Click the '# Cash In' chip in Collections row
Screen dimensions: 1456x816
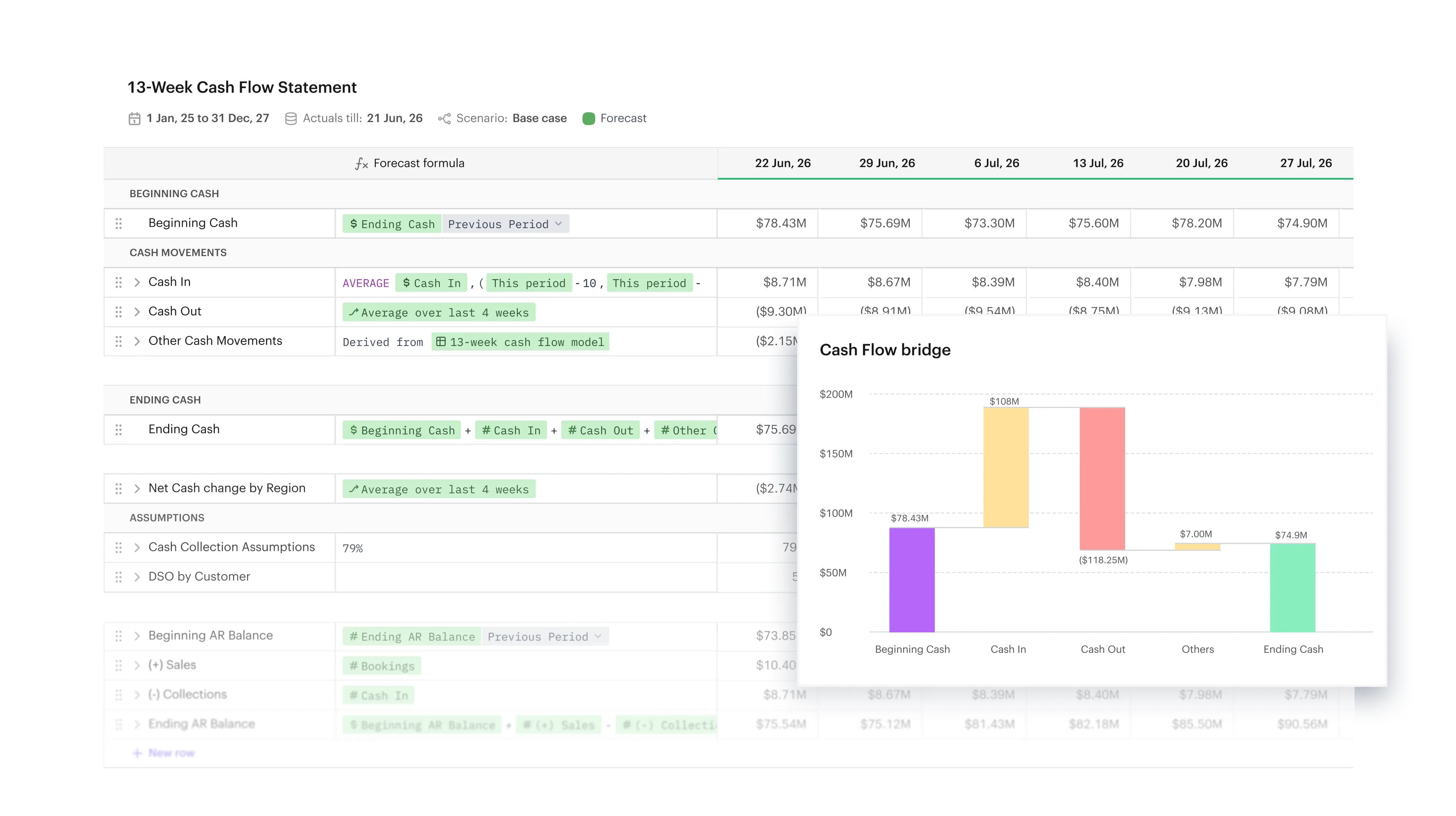coord(378,695)
